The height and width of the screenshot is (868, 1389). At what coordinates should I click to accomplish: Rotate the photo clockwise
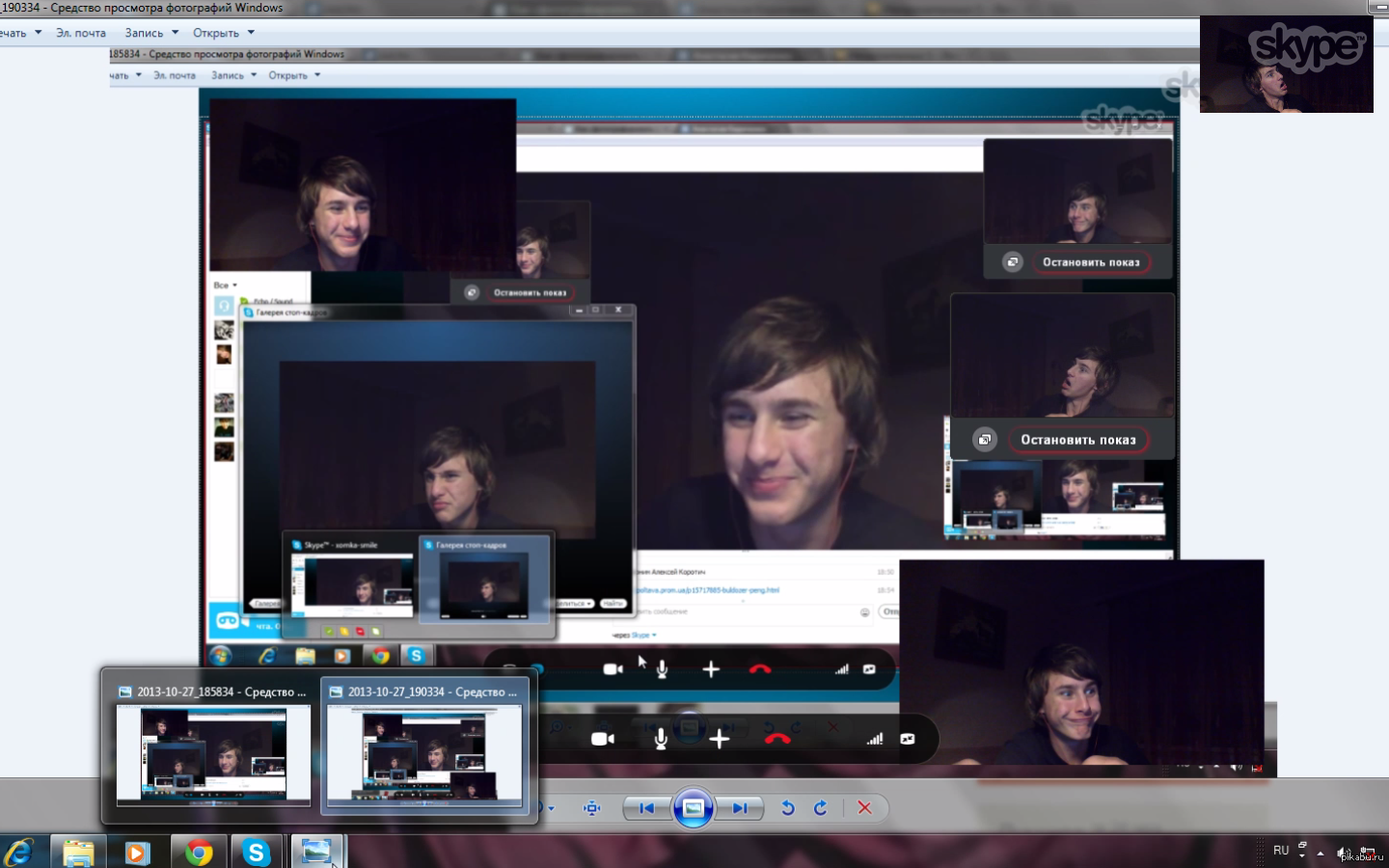pos(820,808)
